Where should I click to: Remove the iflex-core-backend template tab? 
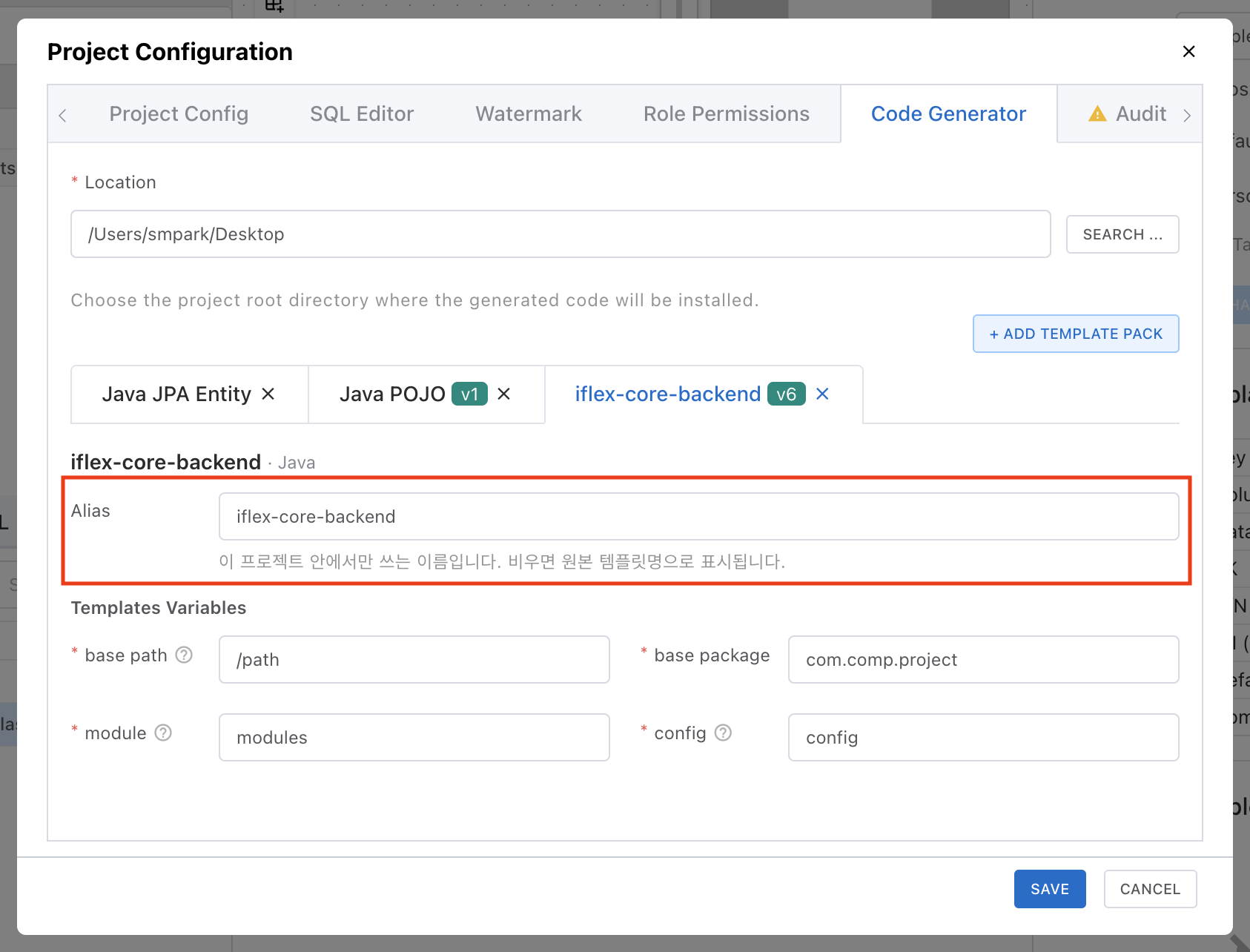[822, 394]
